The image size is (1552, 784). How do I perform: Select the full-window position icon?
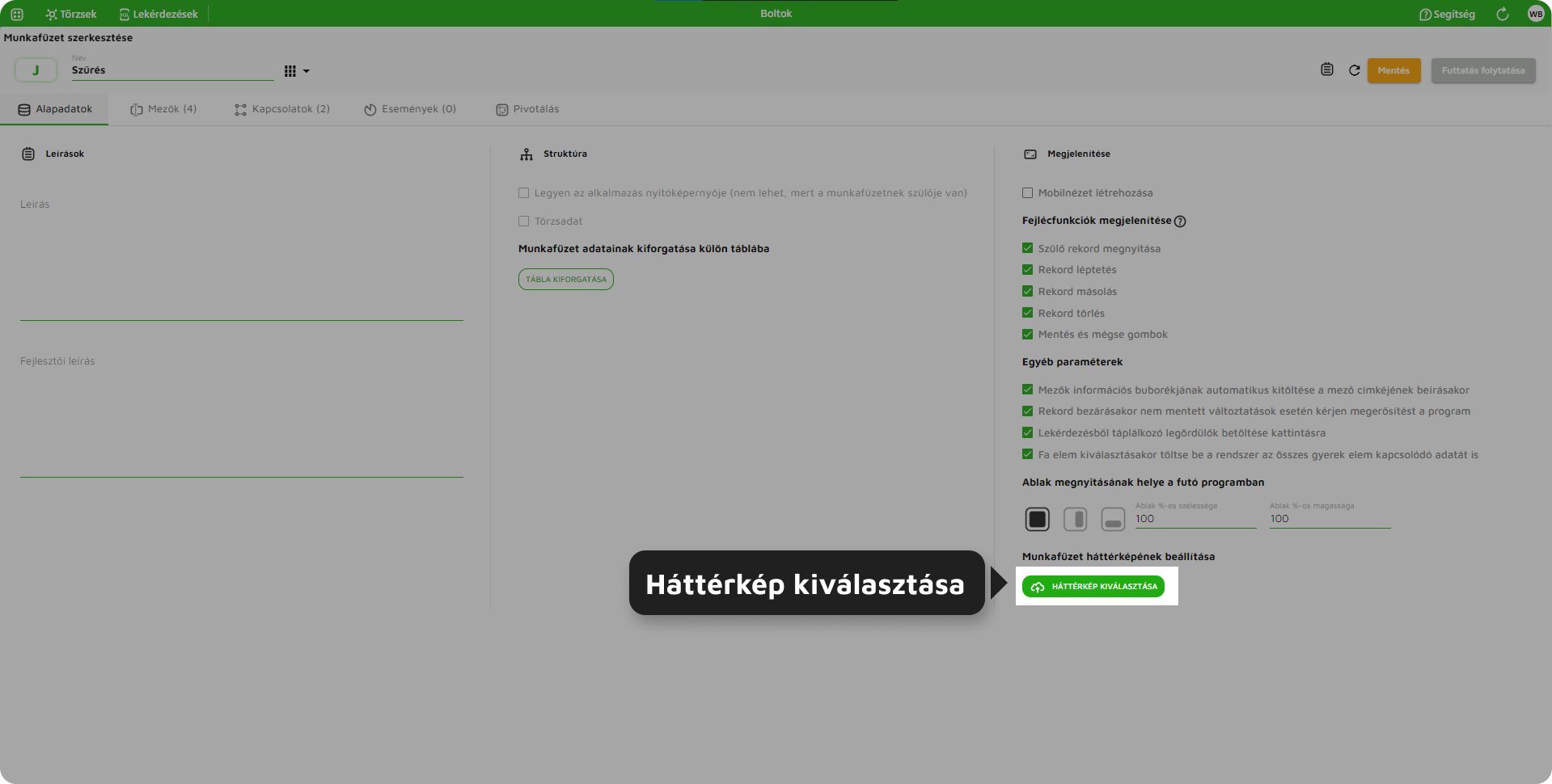(x=1037, y=519)
